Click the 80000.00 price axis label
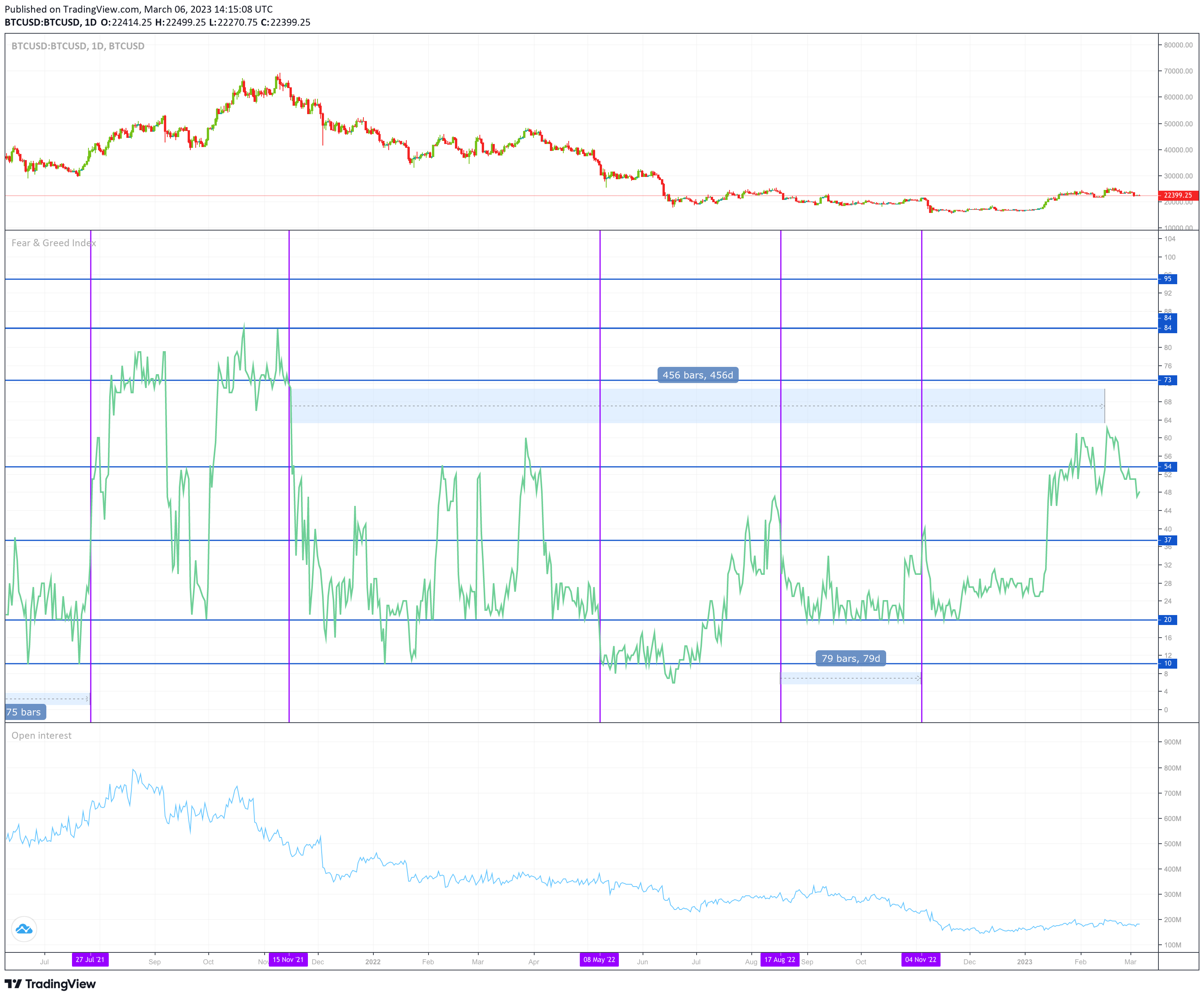The height and width of the screenshot is (998, 1204). 1178,45
